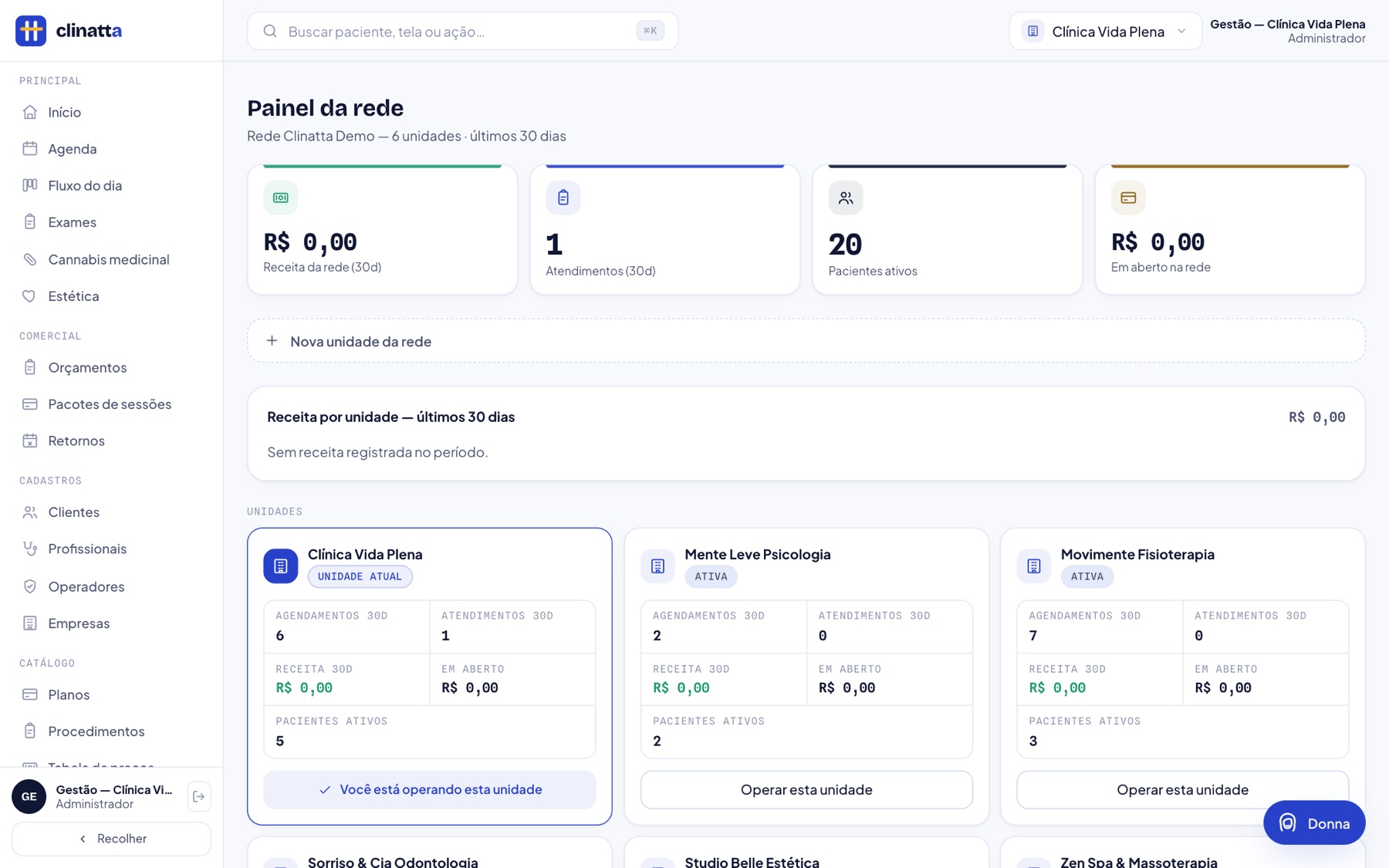Focus the Buscar paciente search field

(x=463, y=31)
